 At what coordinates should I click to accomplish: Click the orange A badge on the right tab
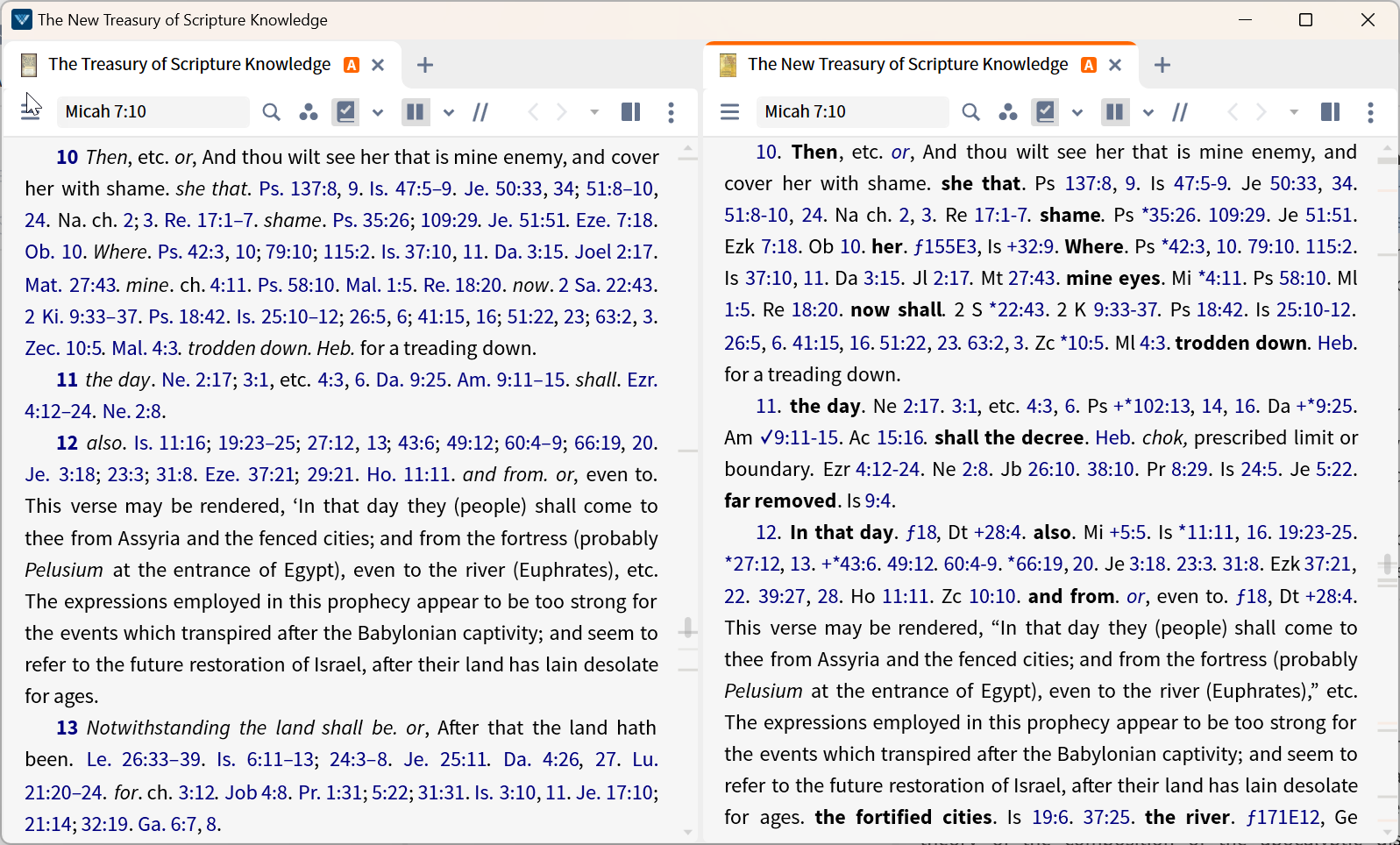[1089, 65]
